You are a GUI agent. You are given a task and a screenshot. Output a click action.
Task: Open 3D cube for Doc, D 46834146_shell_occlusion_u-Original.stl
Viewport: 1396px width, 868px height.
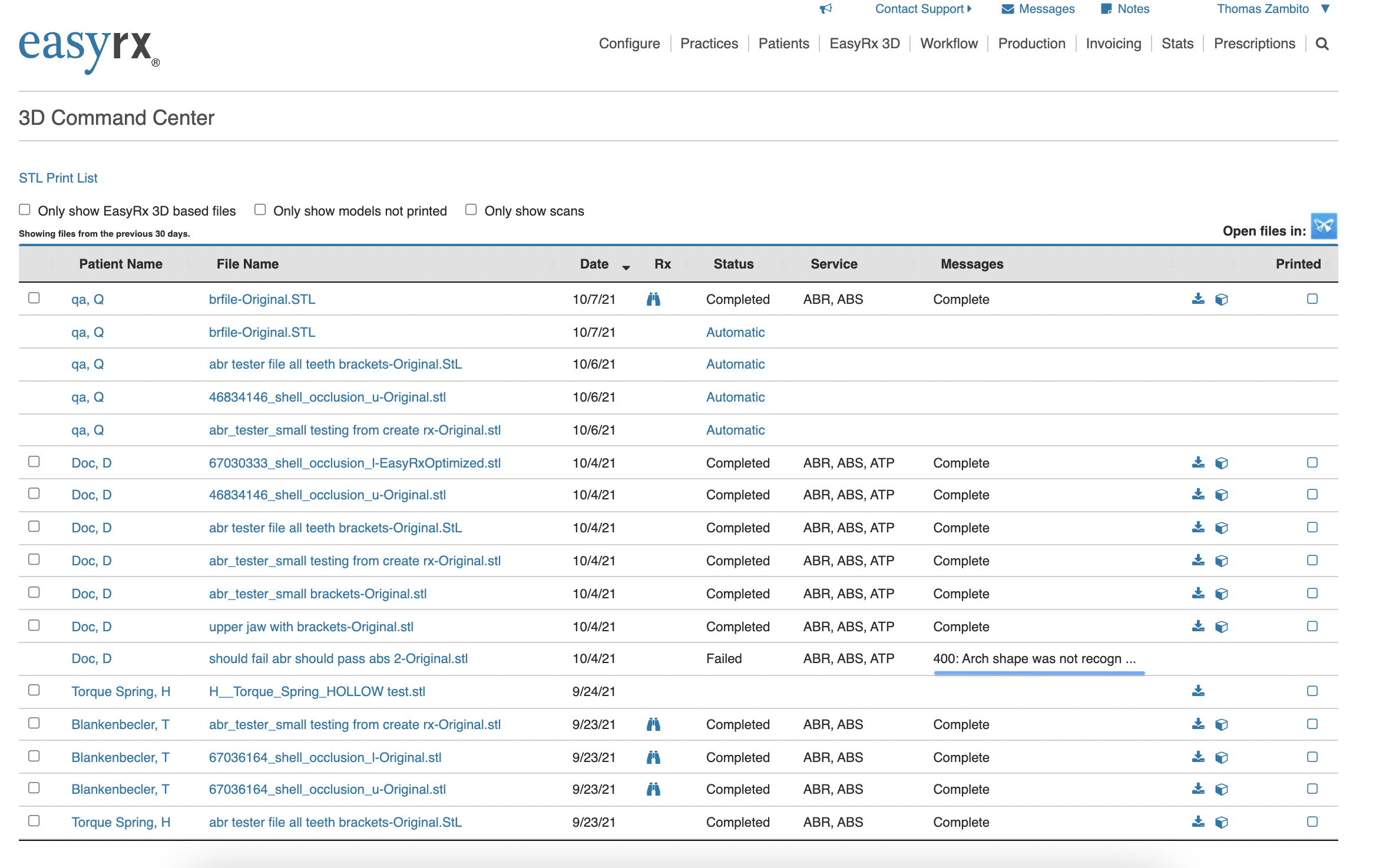[x=1222, y=495]
